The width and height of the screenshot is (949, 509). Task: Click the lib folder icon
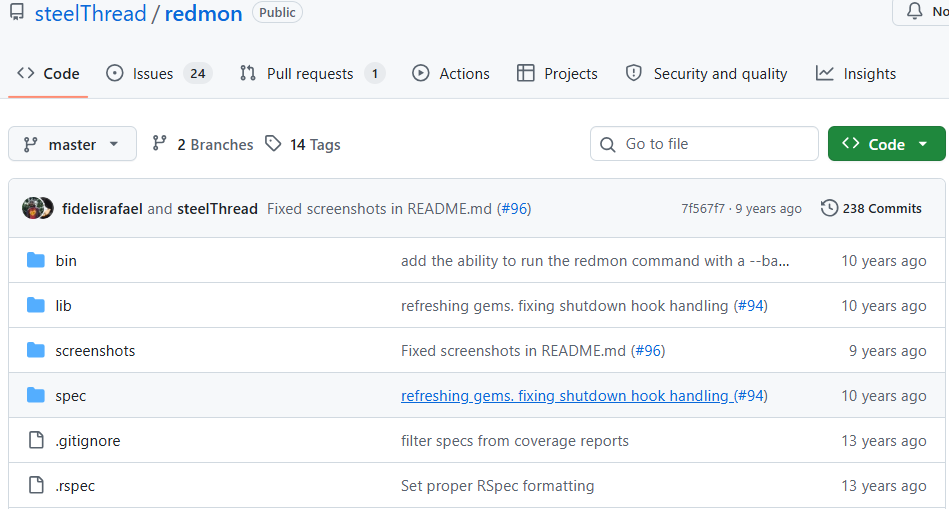(36, 305)
